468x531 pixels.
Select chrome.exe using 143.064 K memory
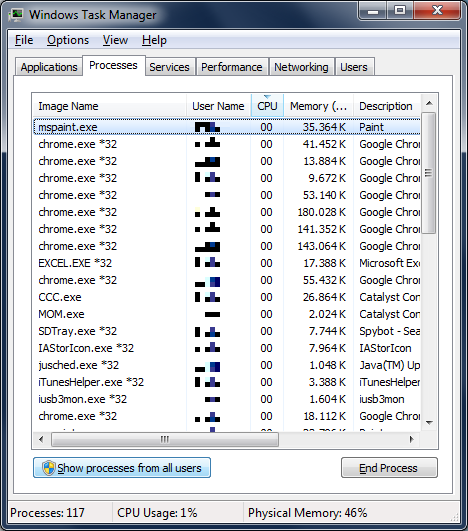pyautogui.click(x=227, y=246)
